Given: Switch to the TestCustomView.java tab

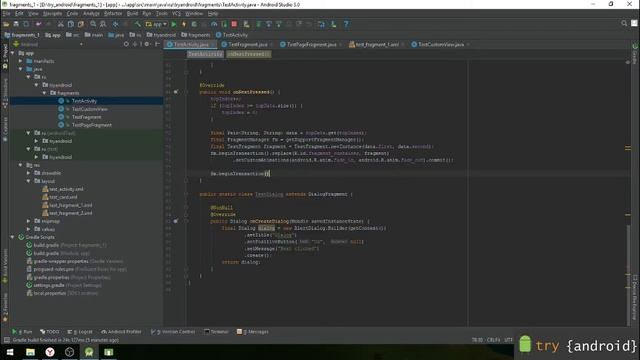Looking at the screenshot, I should click(x=441, y=44).
